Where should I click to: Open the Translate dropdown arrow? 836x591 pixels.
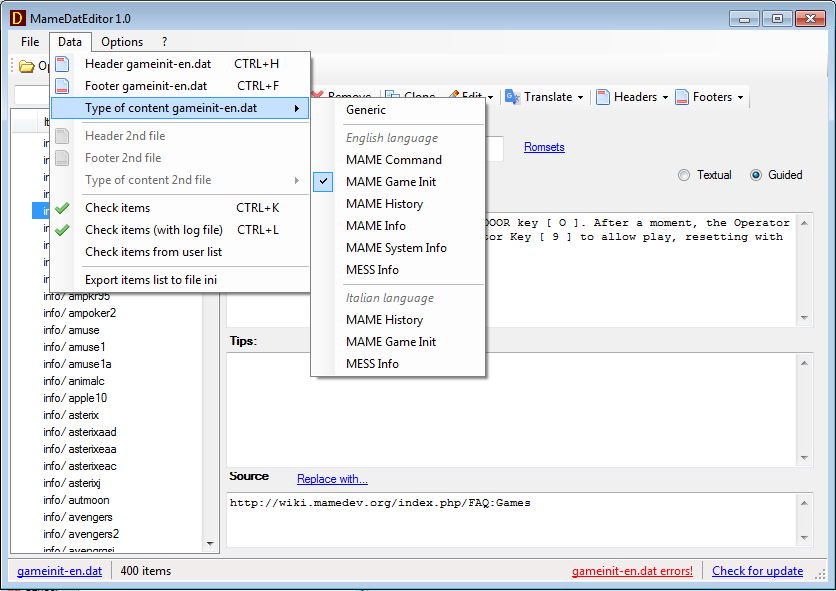(x=581, y=98)
